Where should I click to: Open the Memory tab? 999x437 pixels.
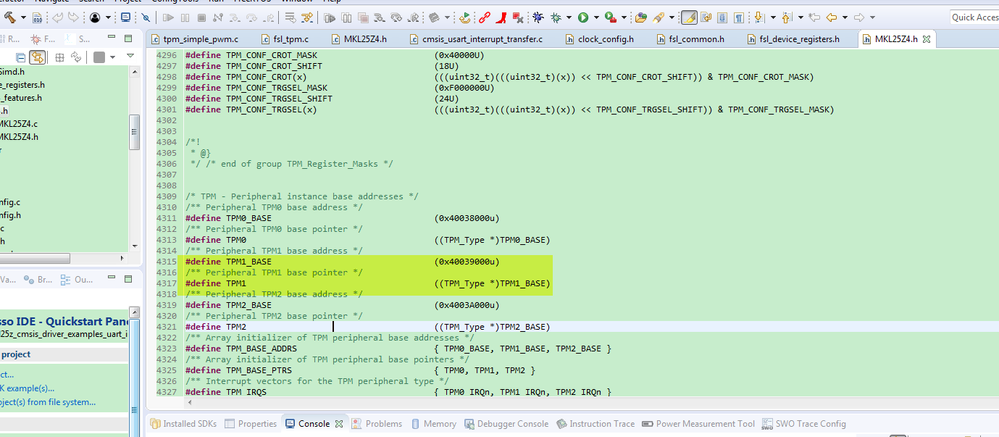(x=434, y=424)
